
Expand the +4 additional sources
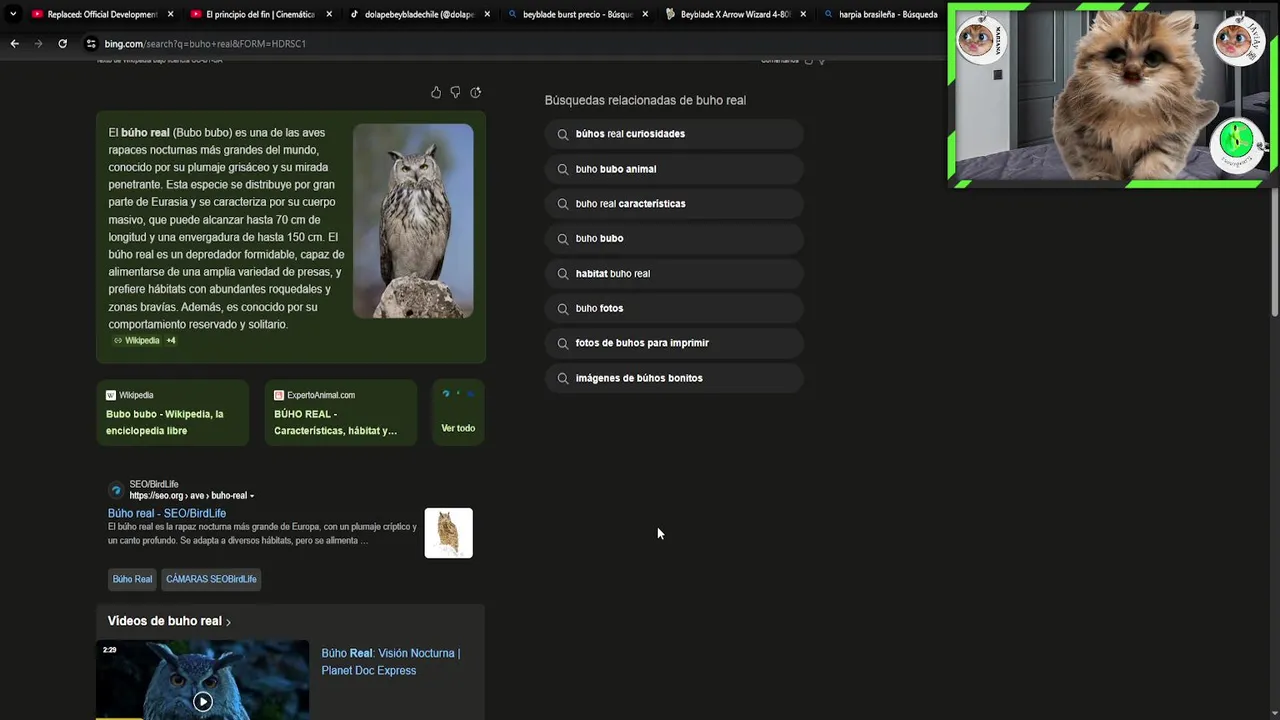[x=171, y=340]
